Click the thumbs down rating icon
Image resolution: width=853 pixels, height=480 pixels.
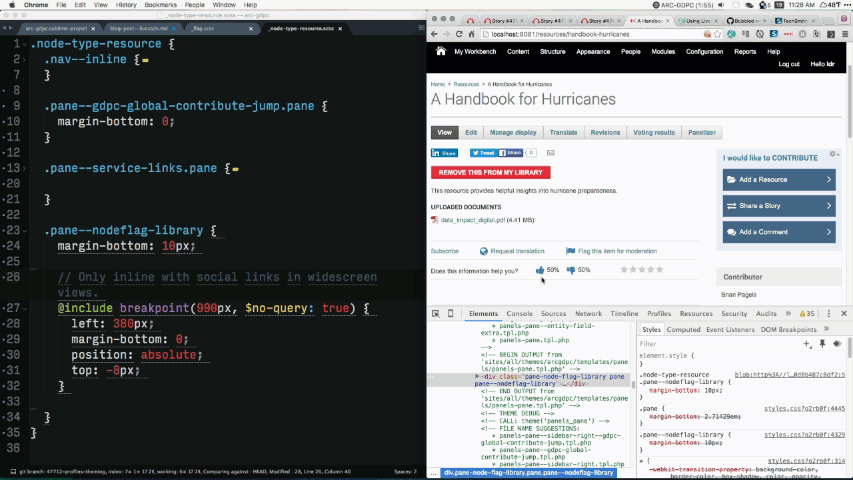571,270
